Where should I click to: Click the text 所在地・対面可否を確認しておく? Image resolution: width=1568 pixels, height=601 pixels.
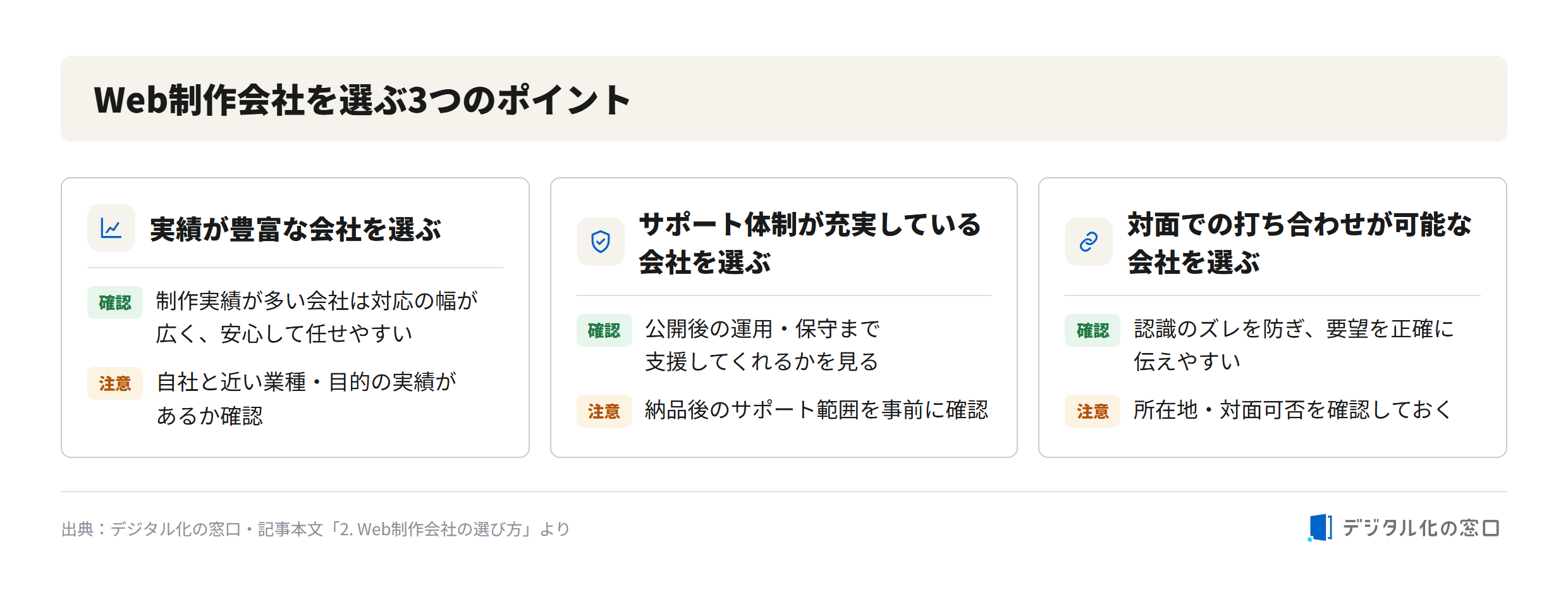tap(1292, 410)
